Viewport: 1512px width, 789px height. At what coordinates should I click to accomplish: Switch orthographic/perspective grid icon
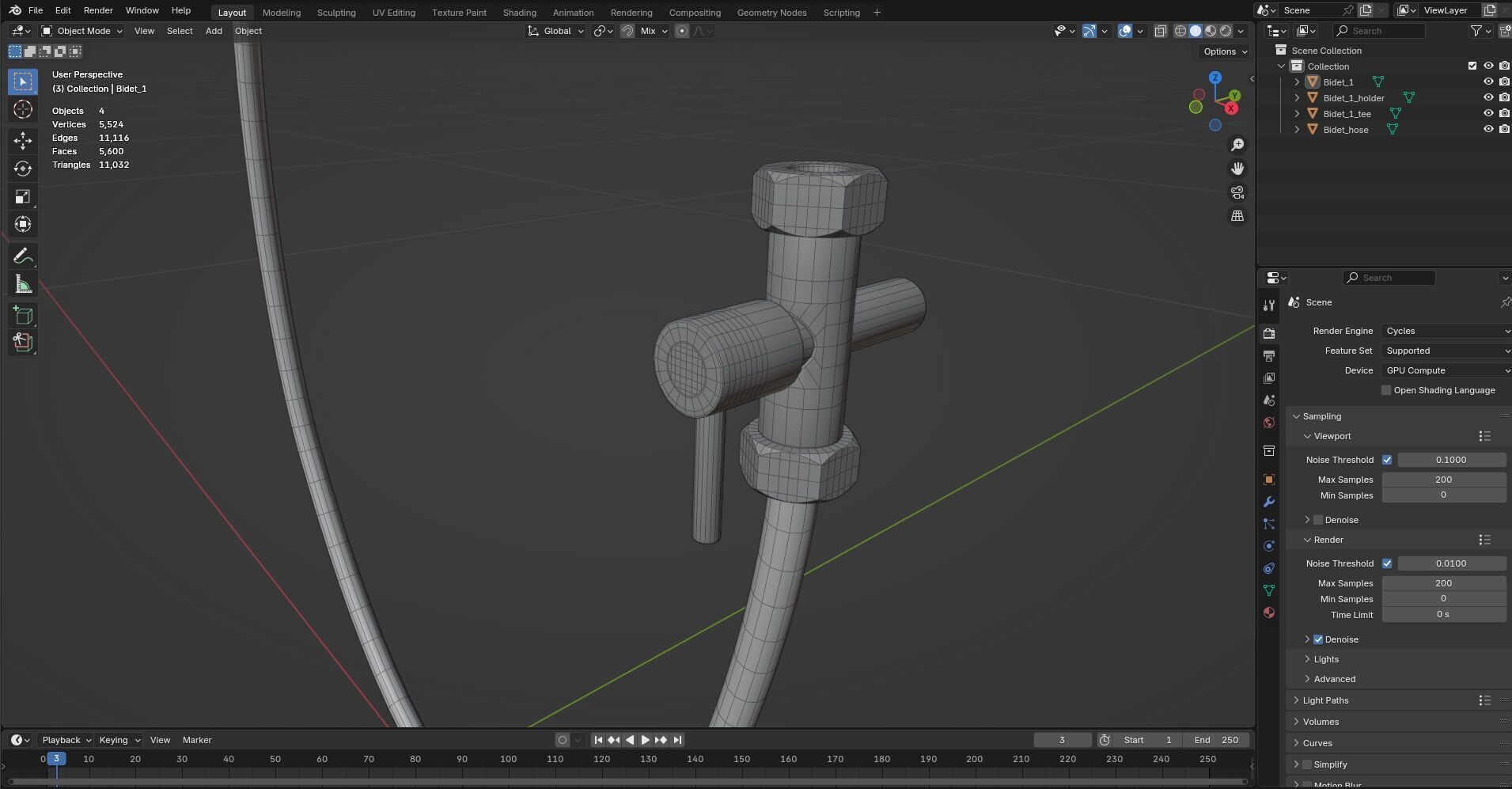pos(1237,216)
